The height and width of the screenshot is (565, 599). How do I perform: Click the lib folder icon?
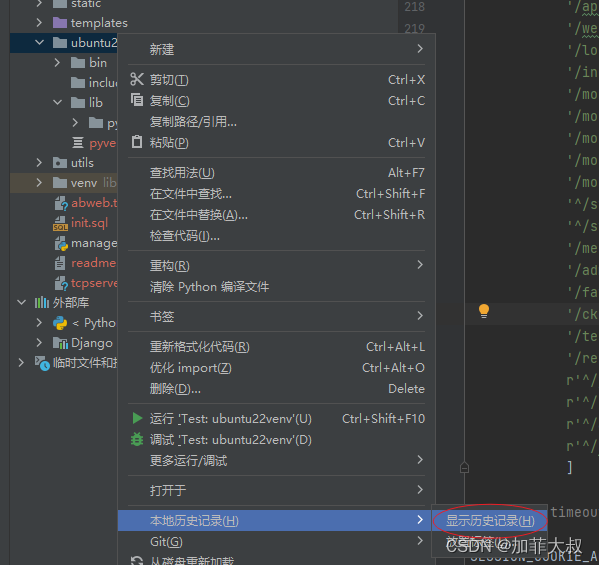(78, 102)
